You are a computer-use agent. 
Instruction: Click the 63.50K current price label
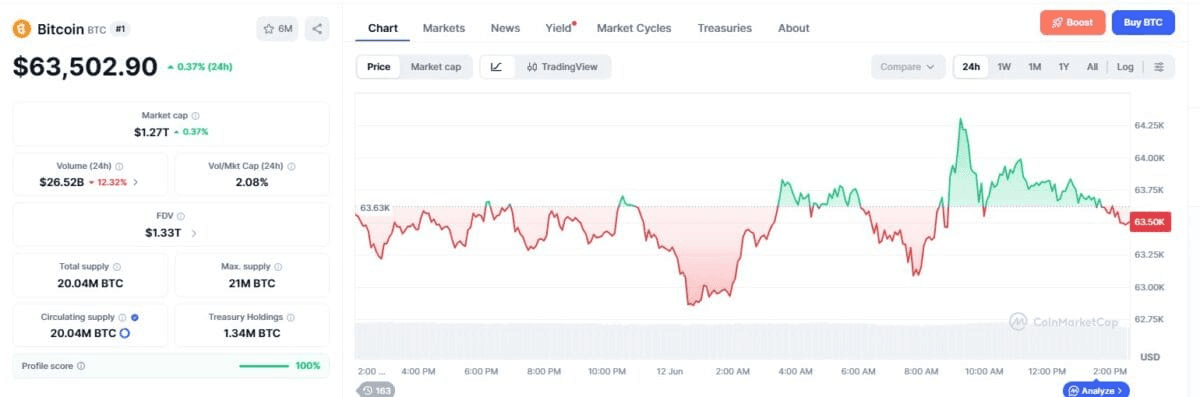tap(1150, 221)
